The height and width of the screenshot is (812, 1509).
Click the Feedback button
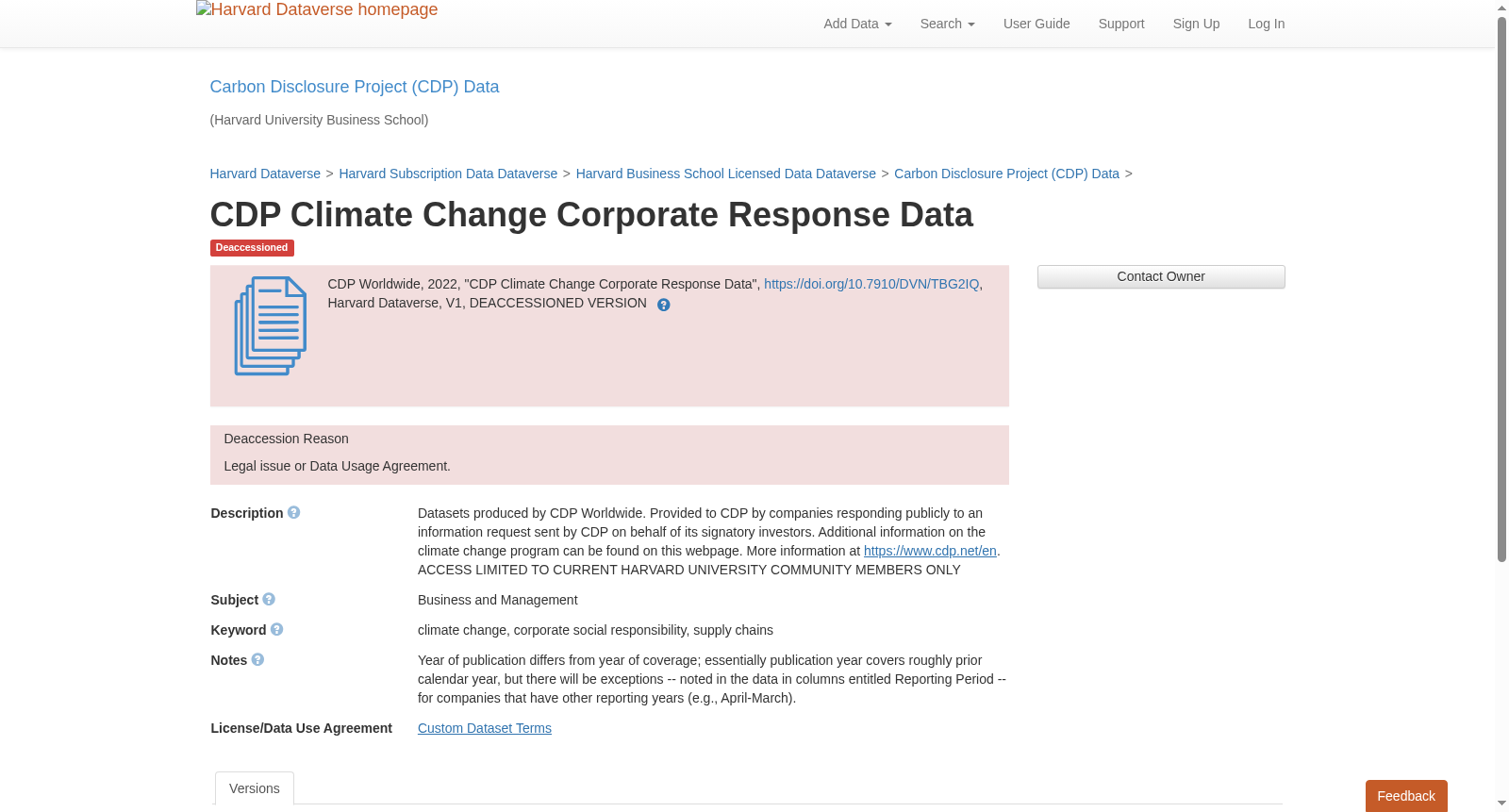coord(1406,796)
